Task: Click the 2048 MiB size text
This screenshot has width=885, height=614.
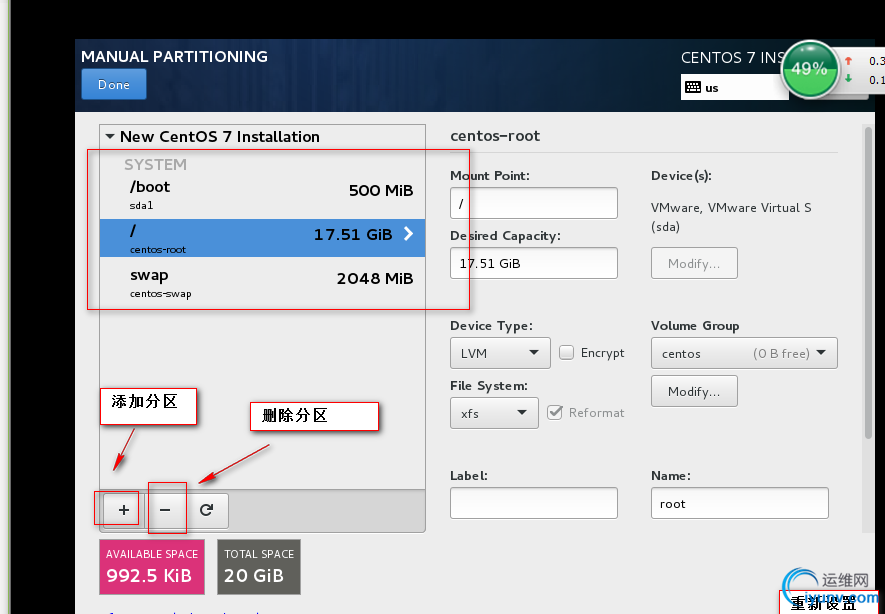Action: click(375, 279)
